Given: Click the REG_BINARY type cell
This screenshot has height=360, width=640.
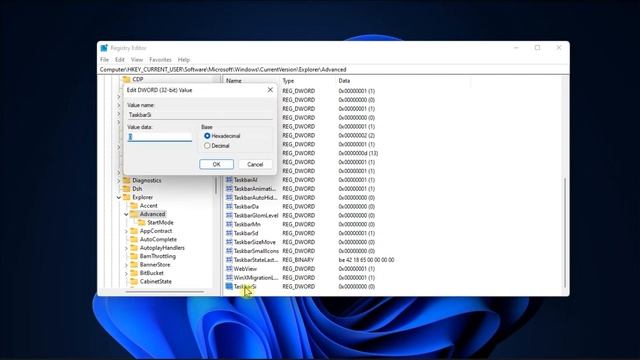Looking at the screenshot, I should tap(298, 260).
